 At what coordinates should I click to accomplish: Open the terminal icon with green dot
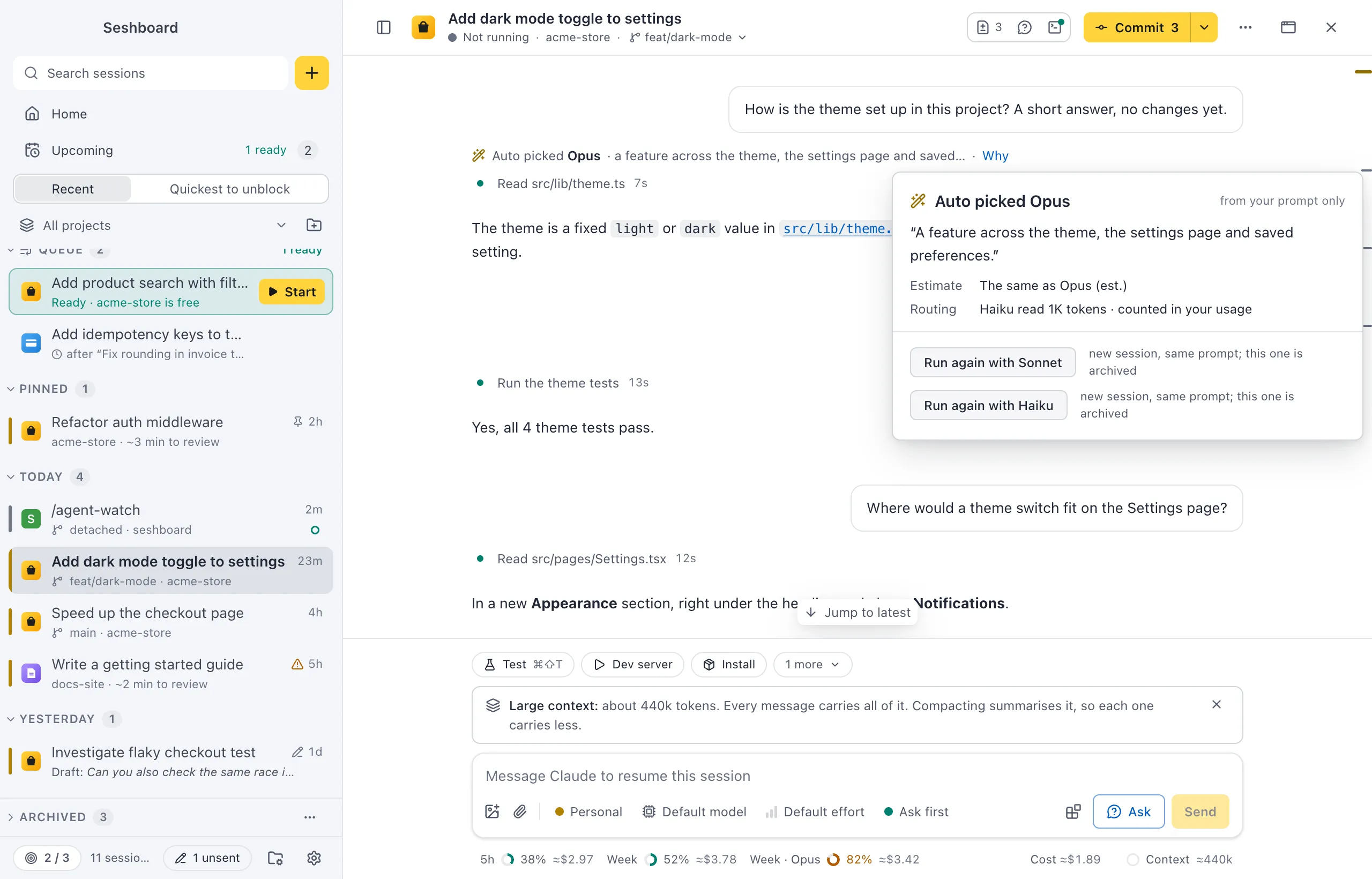[1055, 27]
